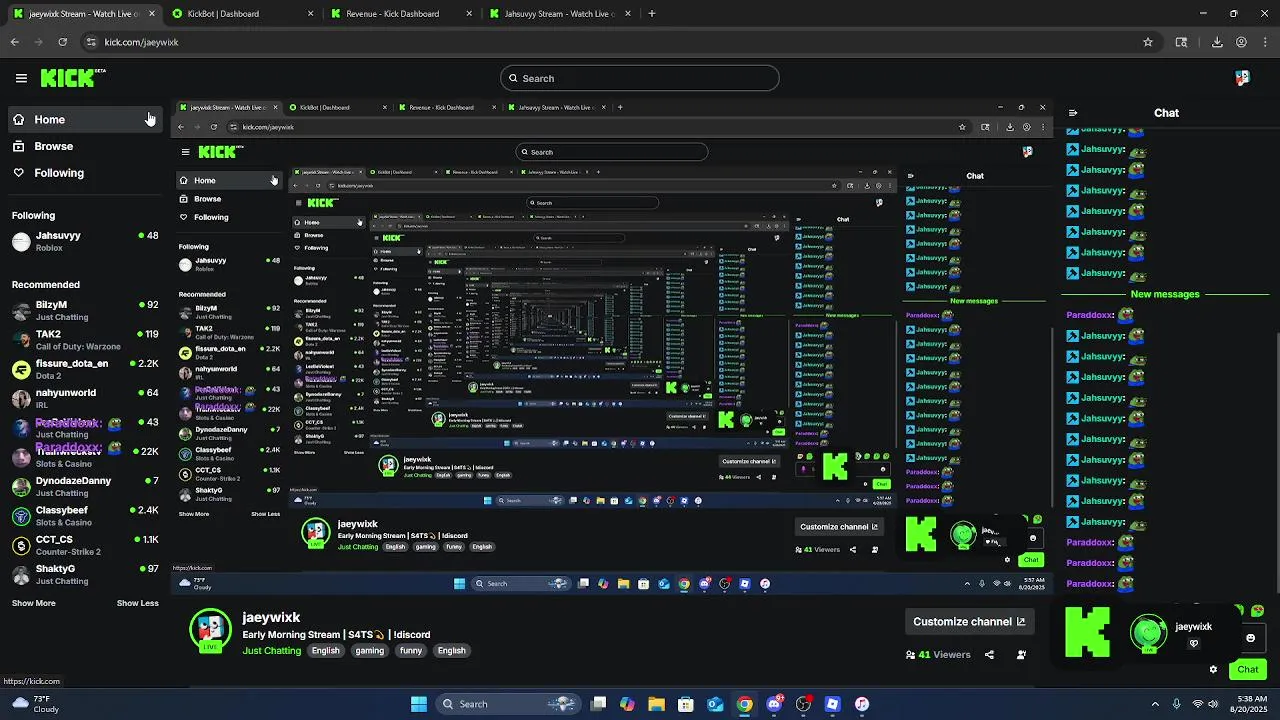Viewport: 1280px width, 720px height.
Task: Collapse recommended list with Show Less
Action: click(x=138, y=603)
